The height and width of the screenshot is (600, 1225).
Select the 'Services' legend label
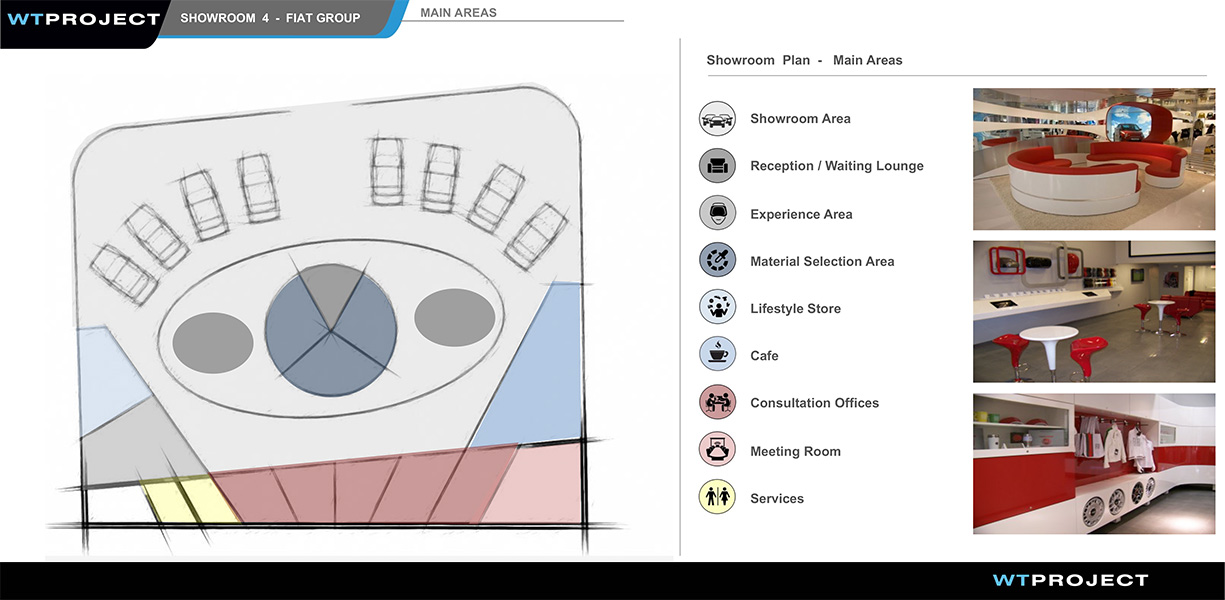[777, 498]
